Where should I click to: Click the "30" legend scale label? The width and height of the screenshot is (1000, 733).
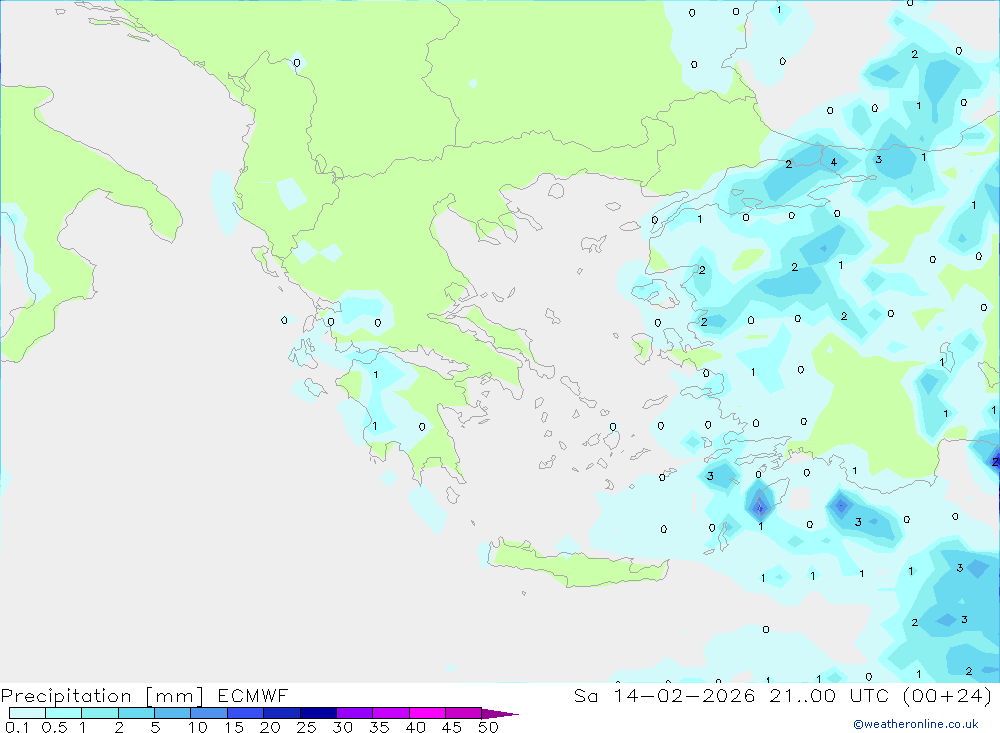click(x=342, y=727)
